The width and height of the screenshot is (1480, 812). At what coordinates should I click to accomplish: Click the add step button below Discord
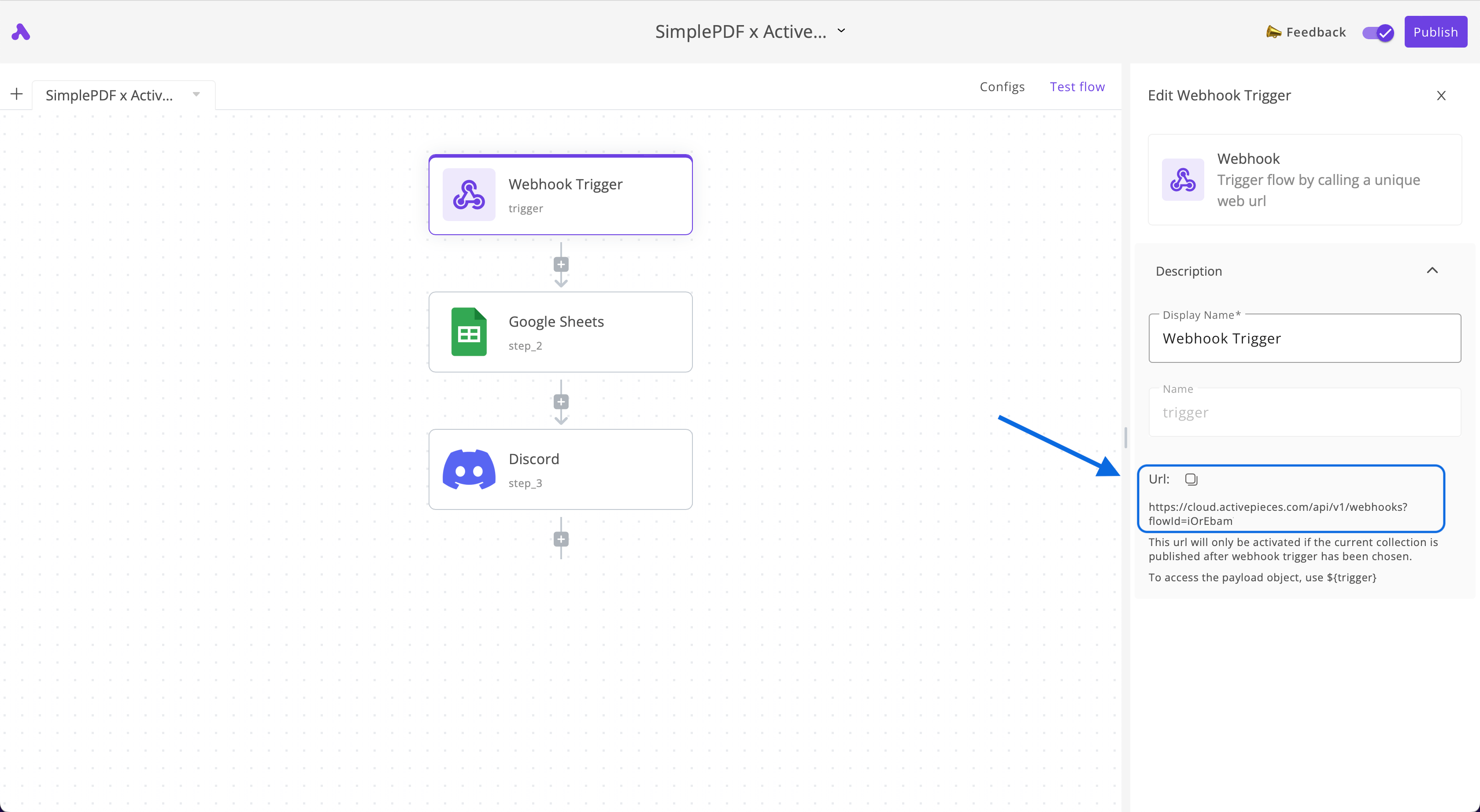pos(560,539)
